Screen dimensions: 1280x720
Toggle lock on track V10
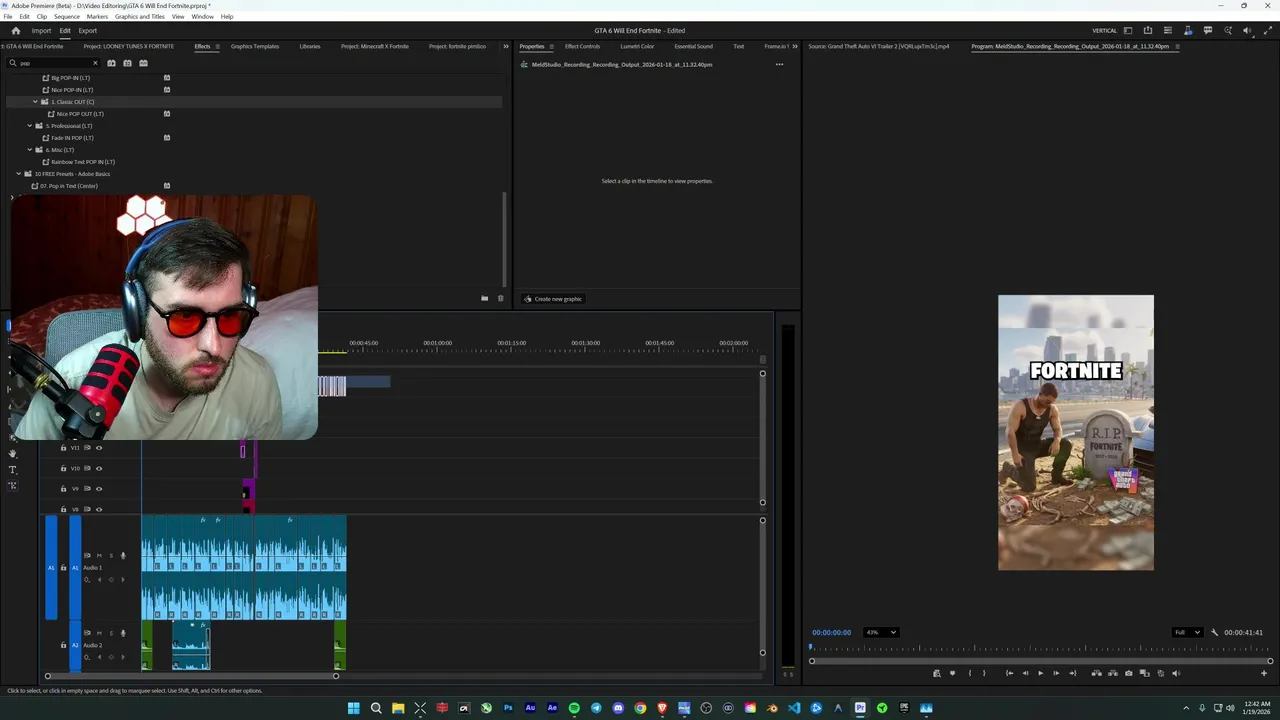click(63, 468)
